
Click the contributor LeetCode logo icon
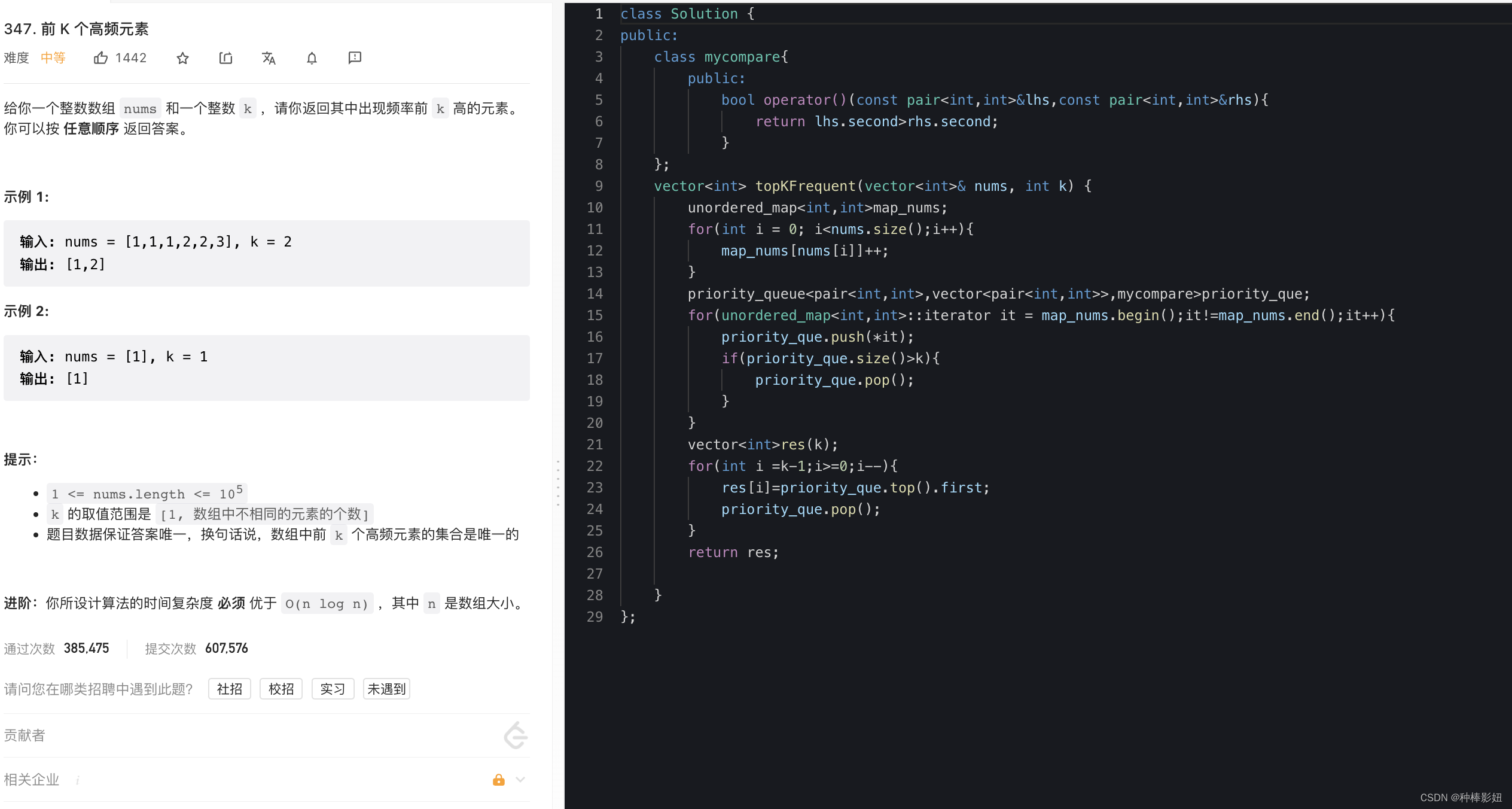[x=516, y=735]
